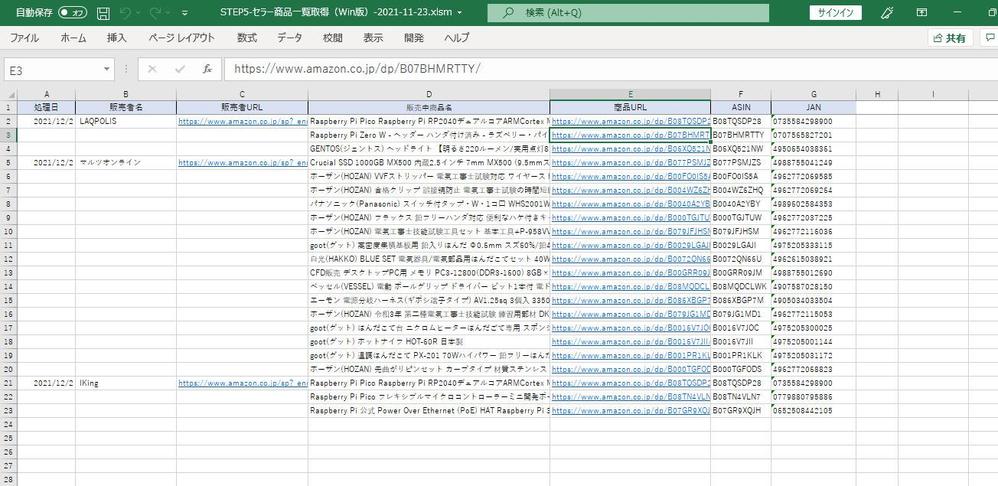The image size is (998, 486).
Task: Select row 5 header
Action: [8, 162]
